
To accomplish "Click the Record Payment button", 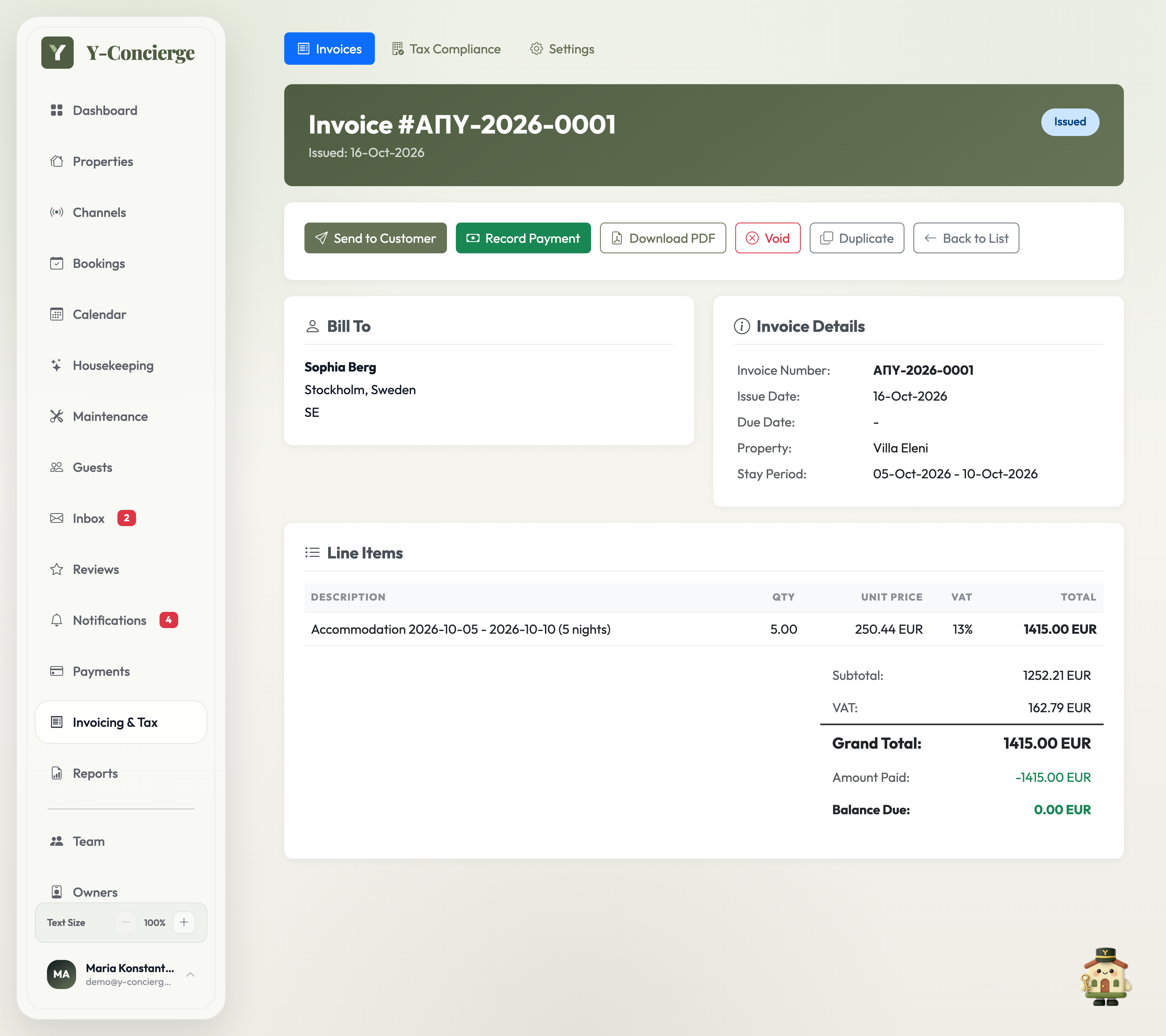I will tap(523, 238).
